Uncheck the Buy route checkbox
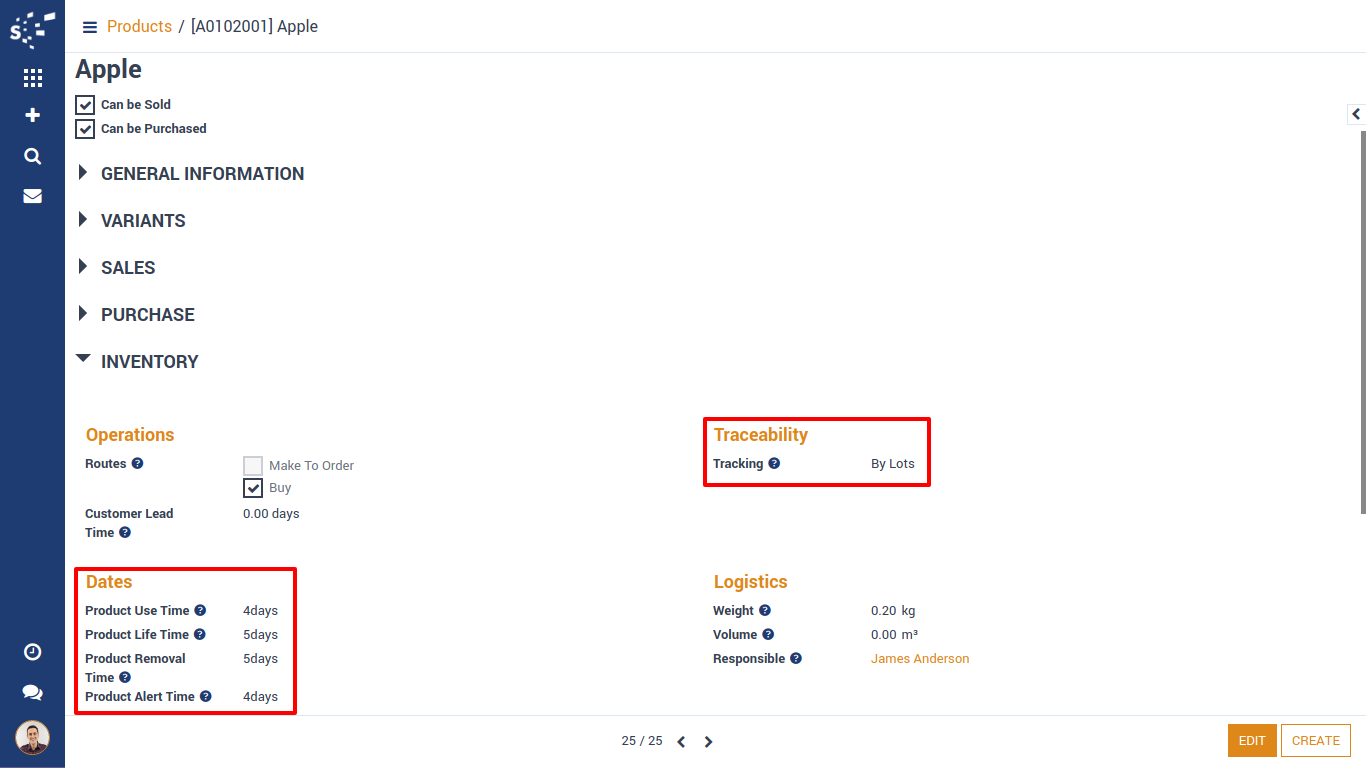 (x=253, y=488)
